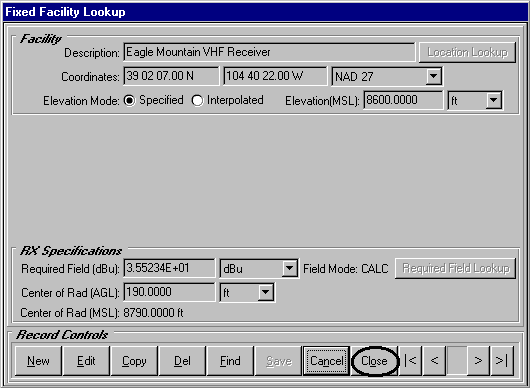The image size is (530, 388).
Task: Open Find in Record Controls
Action: point(230,361)
